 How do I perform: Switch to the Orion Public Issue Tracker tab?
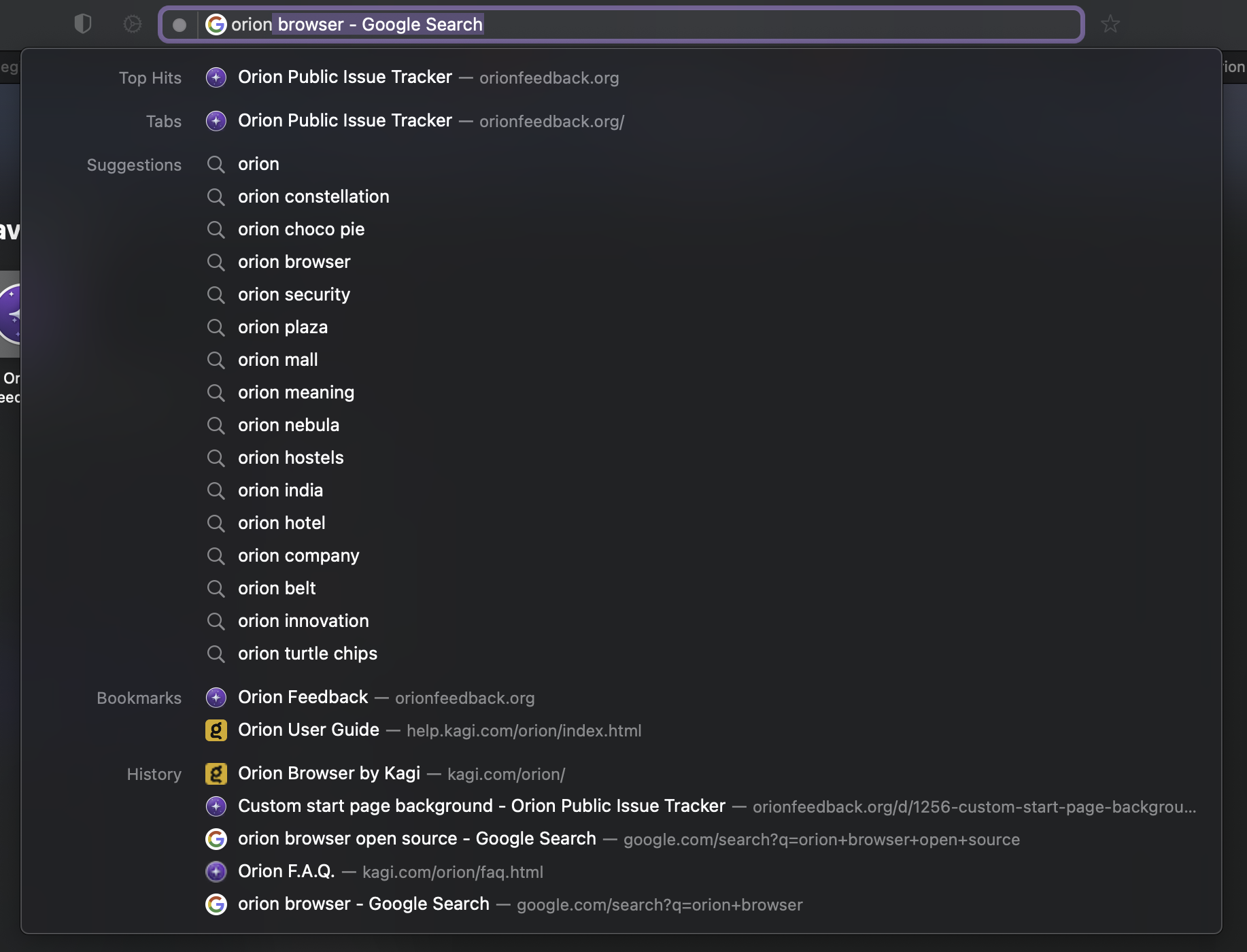coord(345,121)
